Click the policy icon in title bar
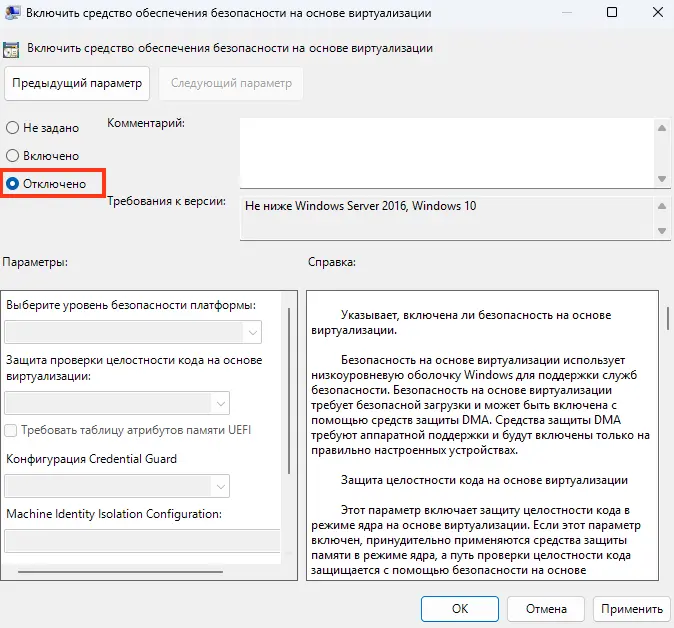674x628 pixels. tap(13, 13)
